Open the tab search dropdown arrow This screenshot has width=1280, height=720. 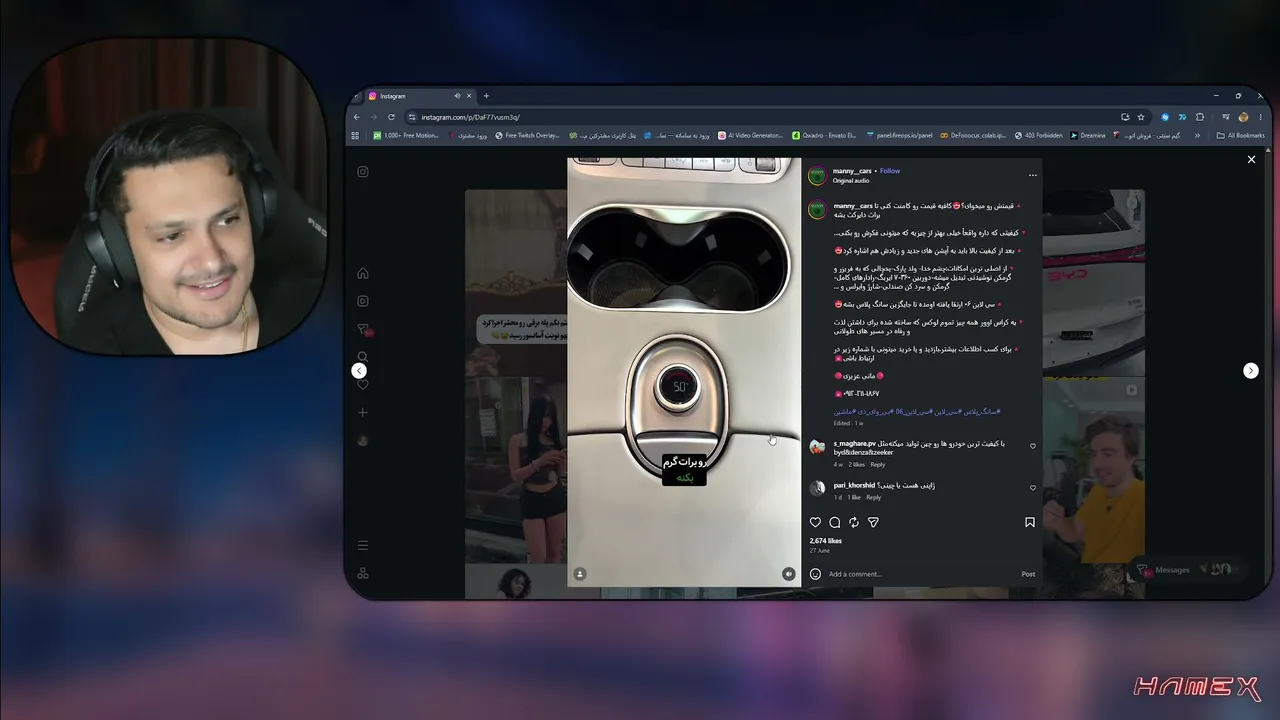[356, 96]
